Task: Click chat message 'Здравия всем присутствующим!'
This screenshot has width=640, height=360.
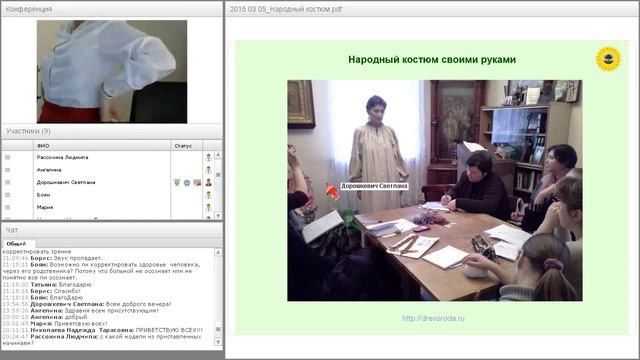Action: click(111, 311)
